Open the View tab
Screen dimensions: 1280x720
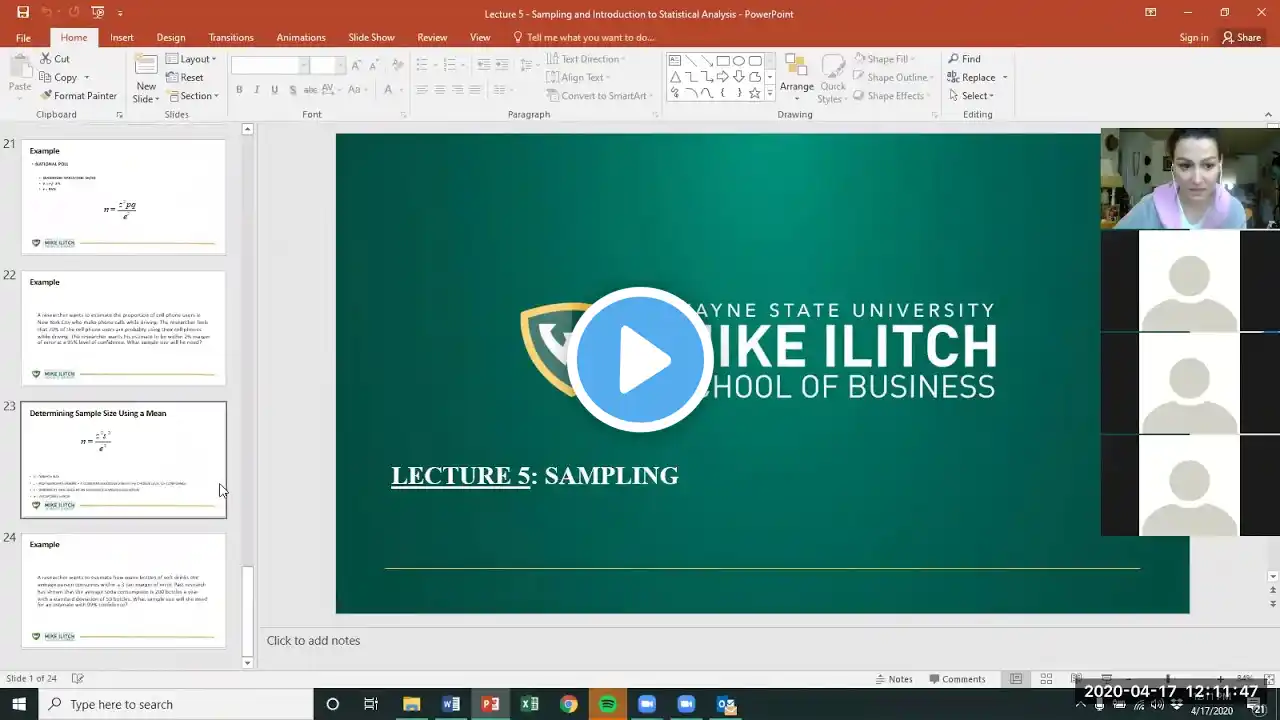(x=480, y=37)
